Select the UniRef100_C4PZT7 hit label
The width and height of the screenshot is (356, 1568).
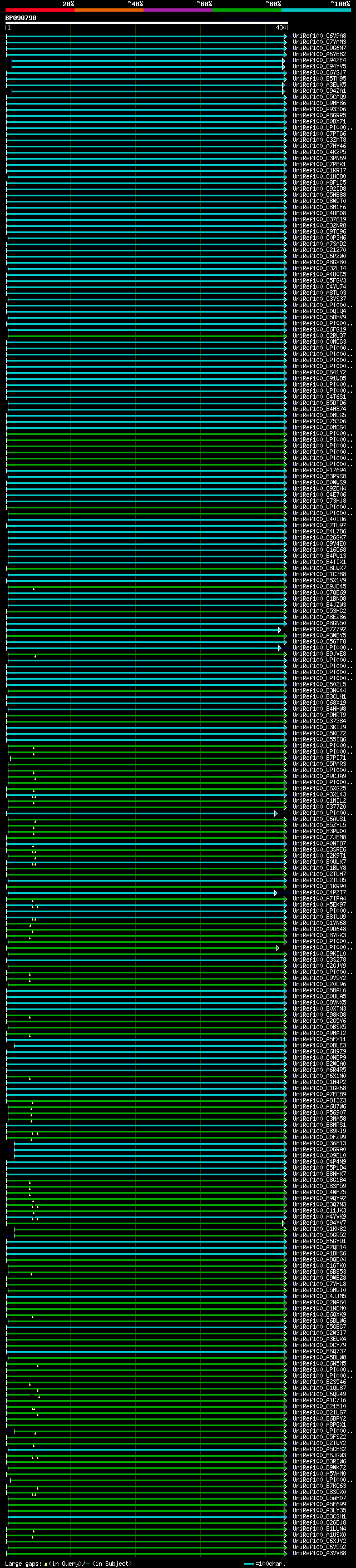pos(319,892)
